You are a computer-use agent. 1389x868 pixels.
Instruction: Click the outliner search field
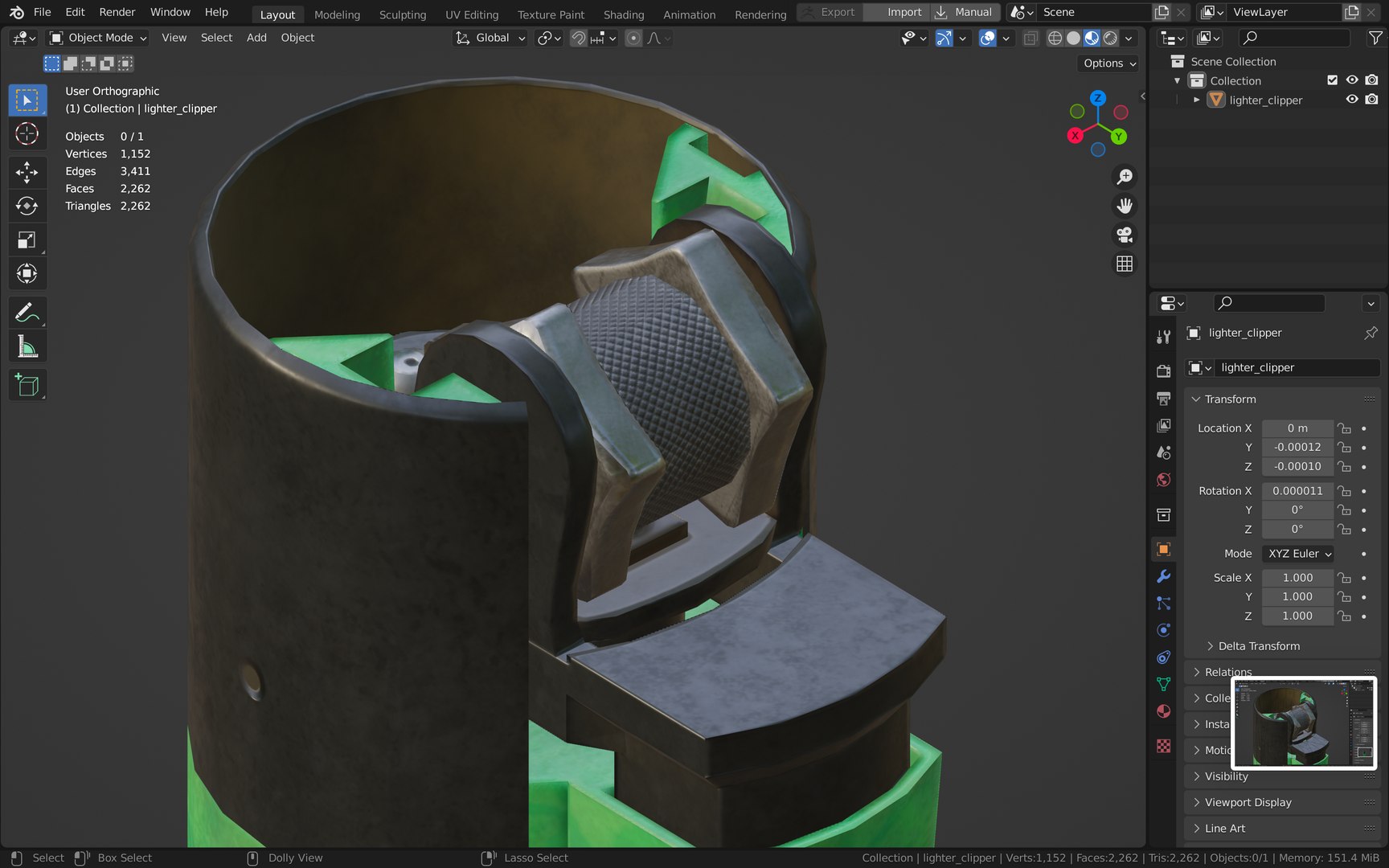point(1294,38)
